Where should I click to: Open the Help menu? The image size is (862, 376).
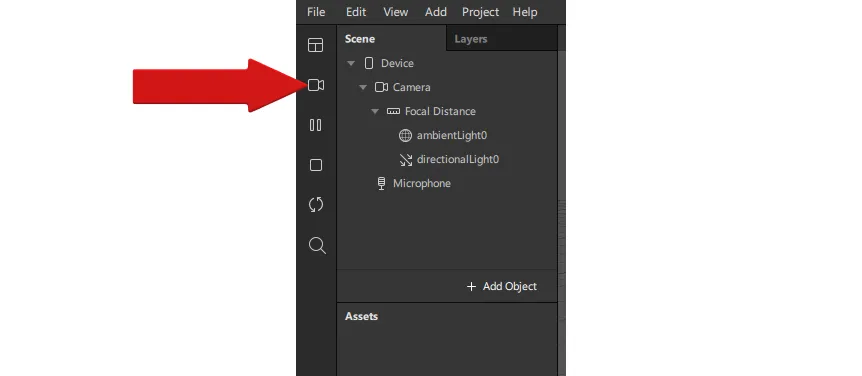coord(524,12)
